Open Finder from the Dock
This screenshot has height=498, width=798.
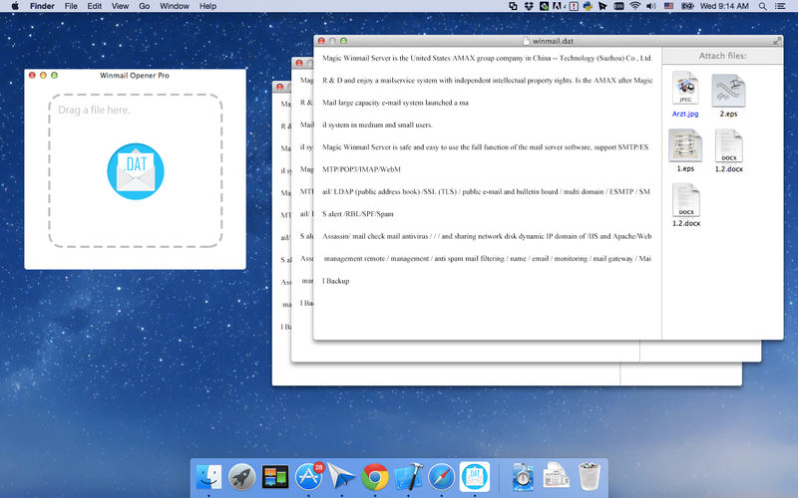pyautogui.click(x=209, y=477)
